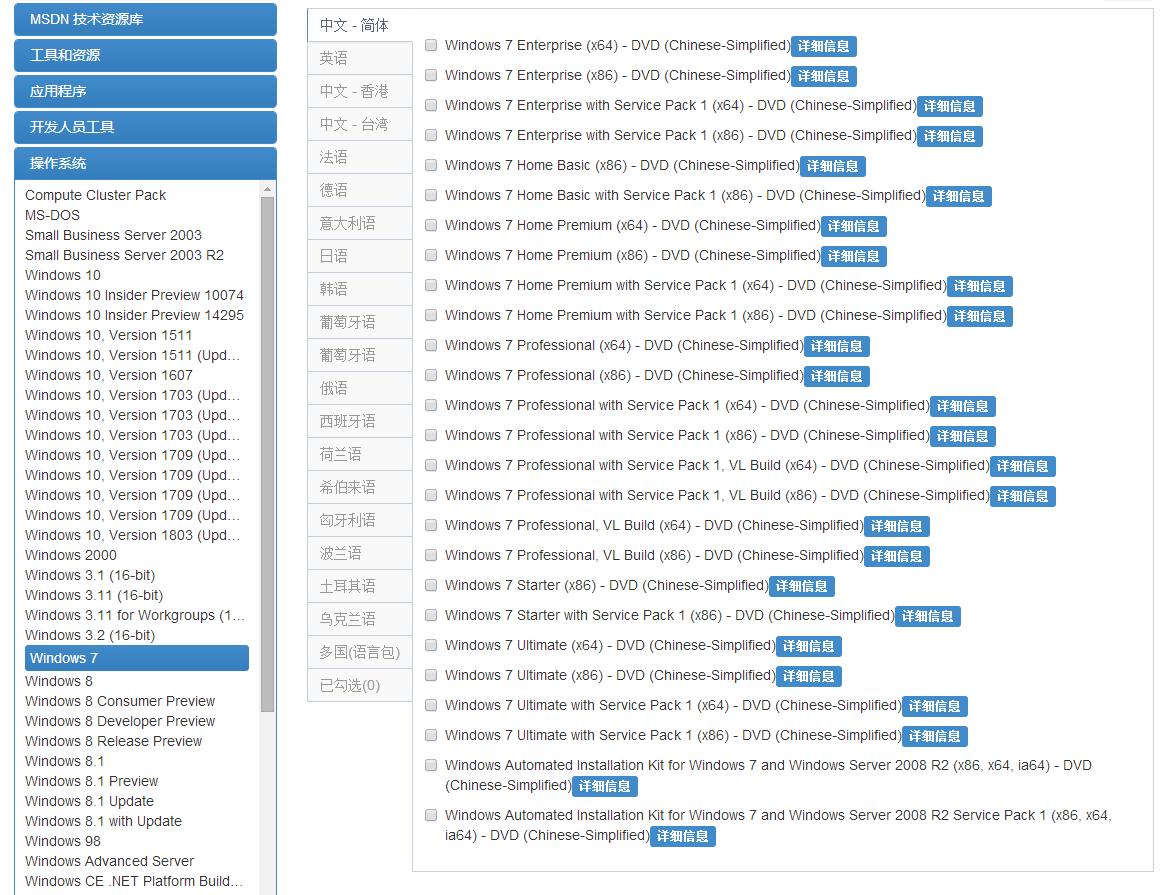Expand the MSDN 技术资源库 section
This screenshot has width=1166, height=895.
[x=145, y=19]
